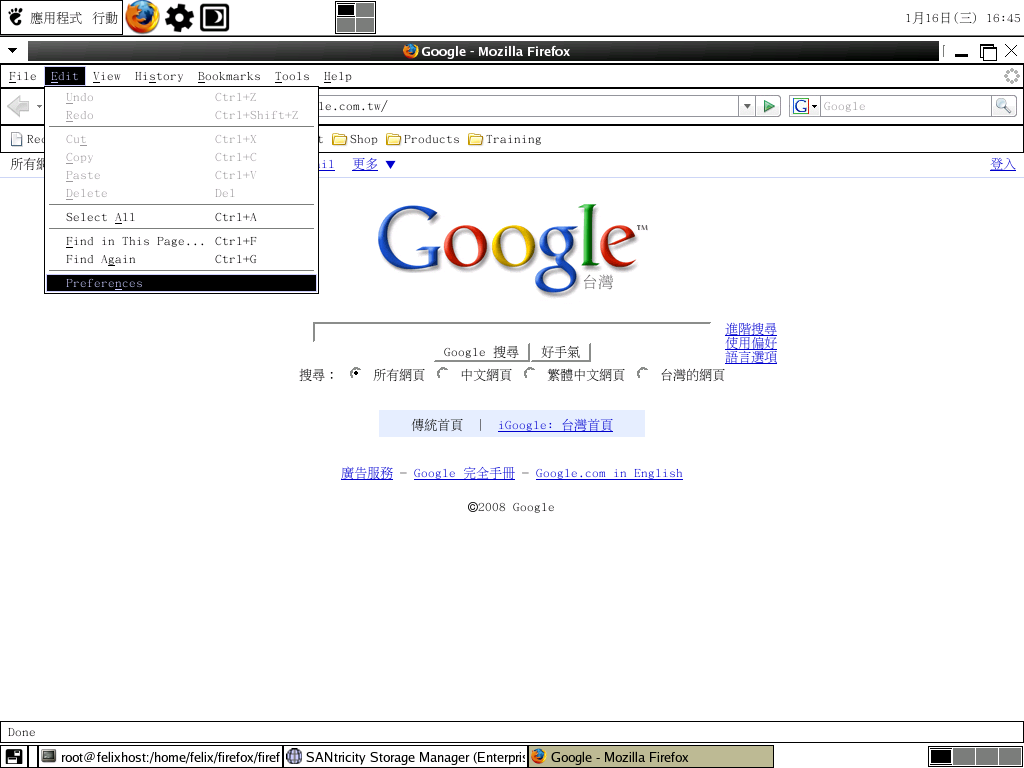Open the iGoogle: 台灣首頁 link
The width and height of the screenshot is (1024, 768).
click(x=555, y=425)
